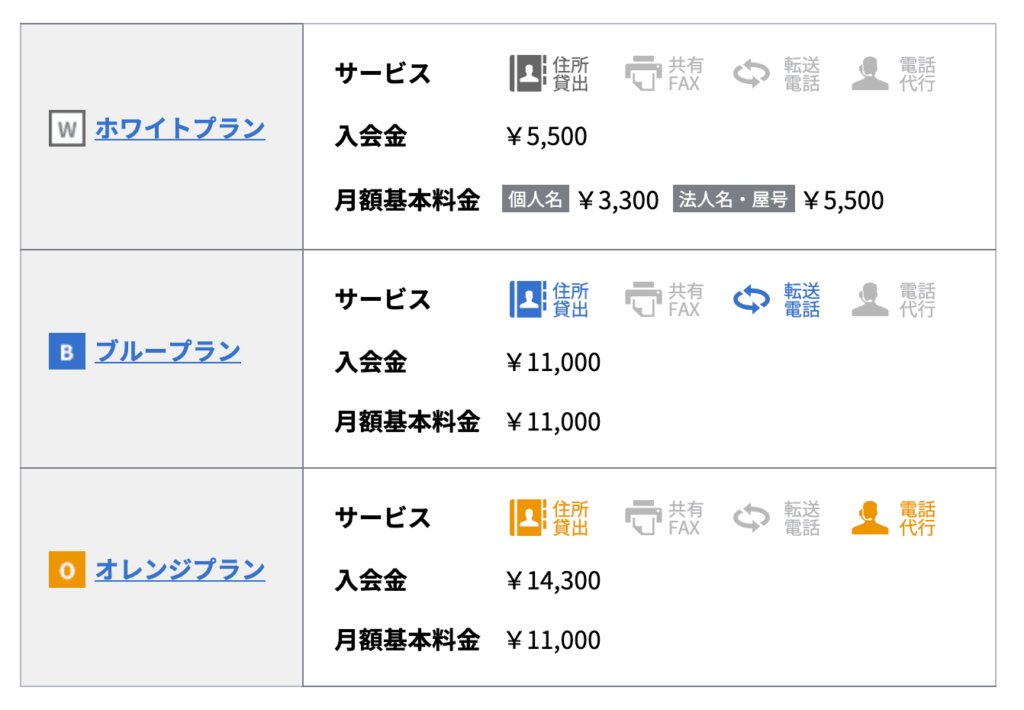The width and height of the screenshot is (1024, 710).
Task: Click the blue B plan badge icon
Action: [67, 351]
